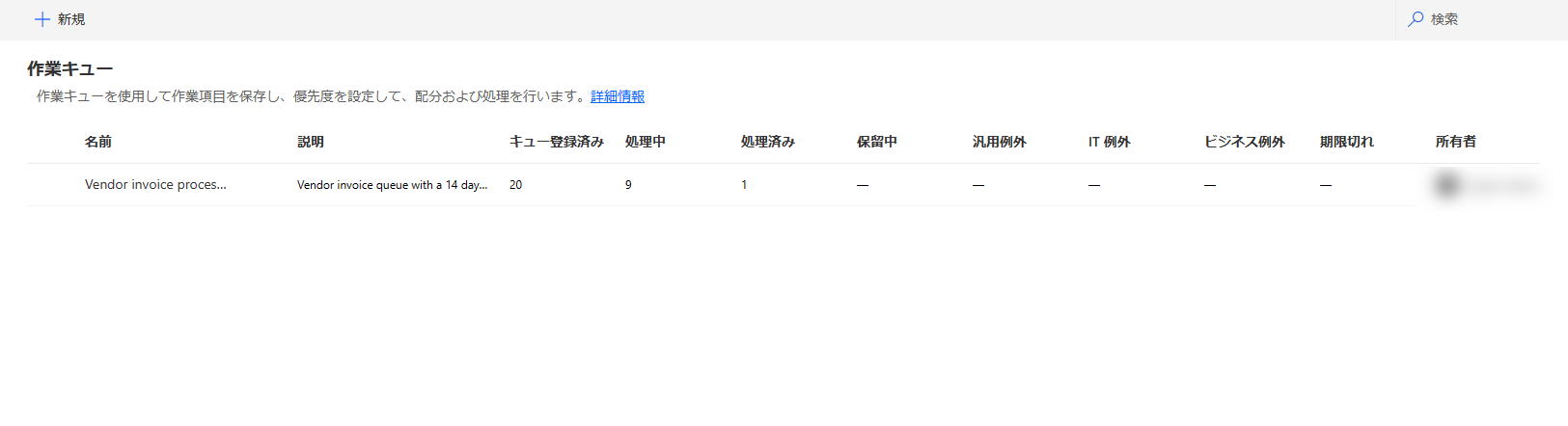Click the 期限切れ column header
The height and width of the screenshot is (426, 1568).
pos(1347,142)
